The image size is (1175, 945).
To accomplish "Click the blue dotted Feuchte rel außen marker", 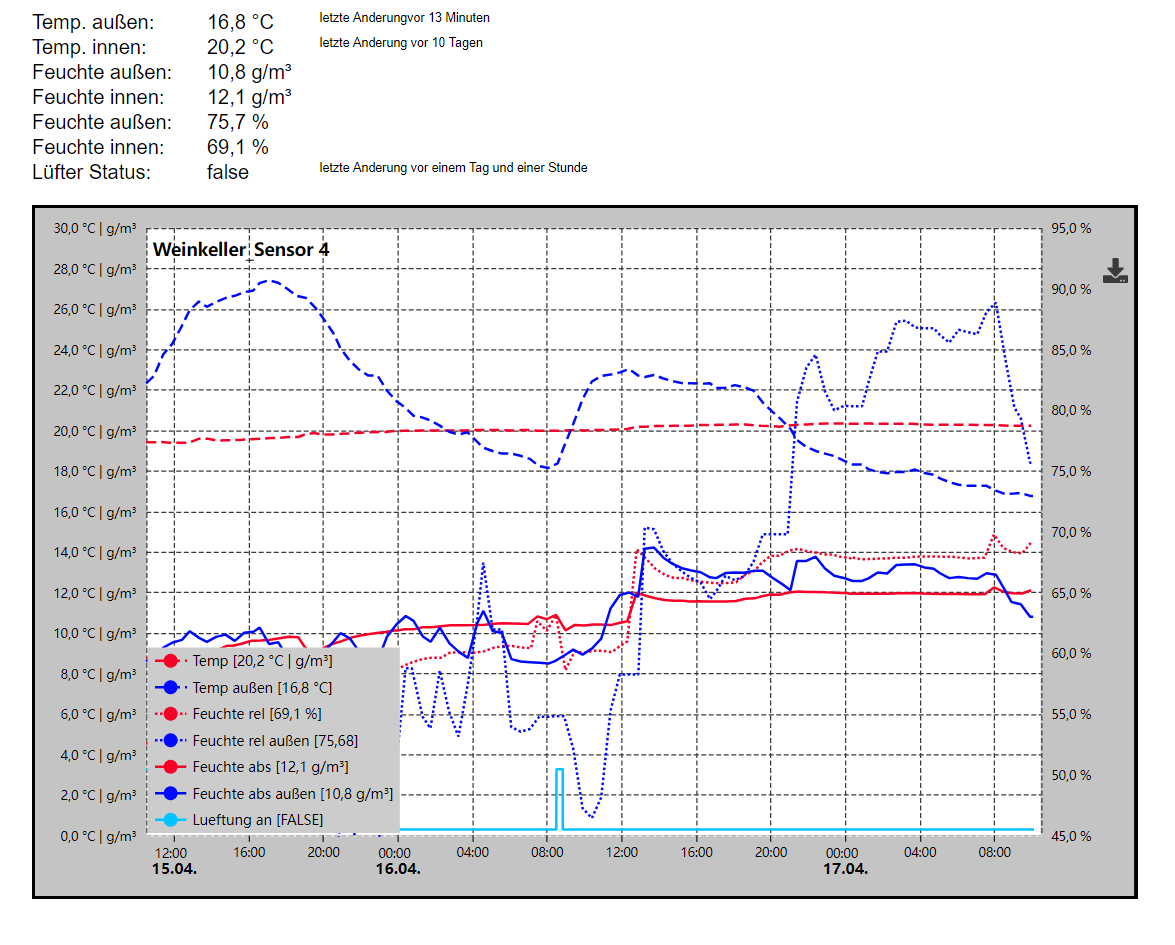I will click(x=170, y=741).
